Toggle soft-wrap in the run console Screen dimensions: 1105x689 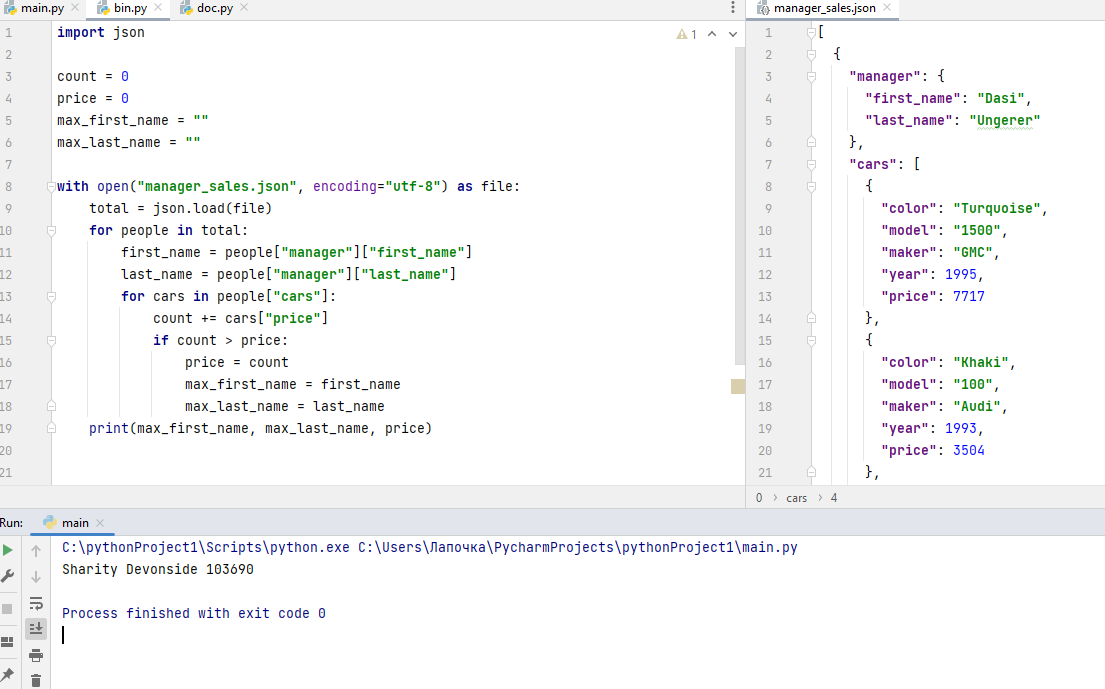click(36, 604)
